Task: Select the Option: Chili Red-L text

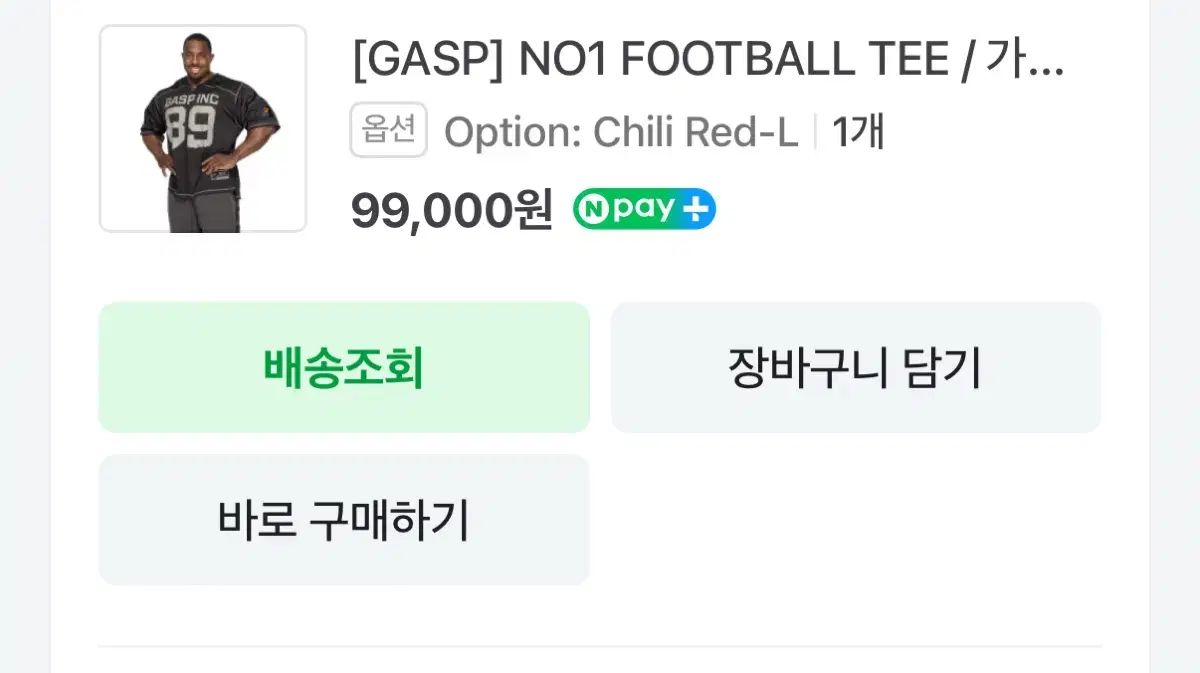Action: [621, 132]
